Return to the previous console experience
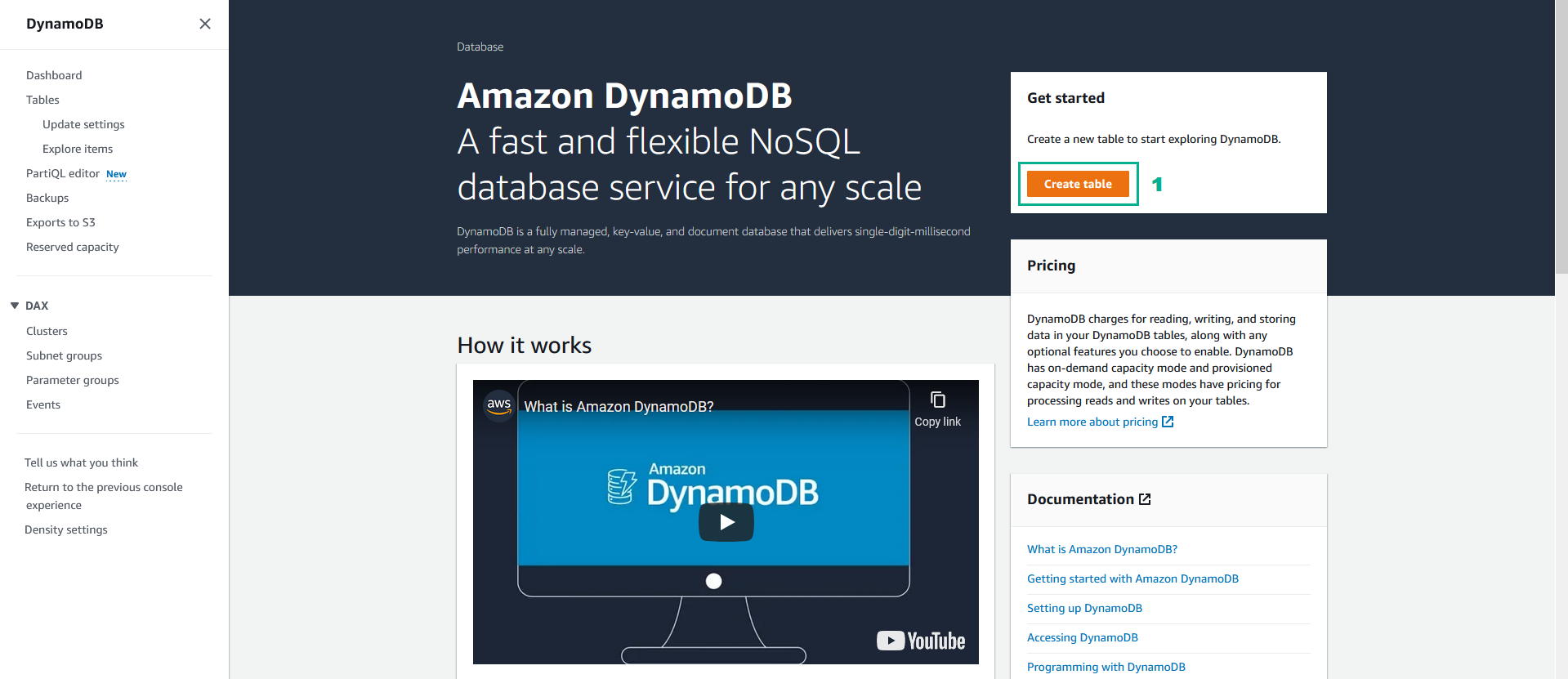This screenshot has width=1568, height=679. point(104,496)
